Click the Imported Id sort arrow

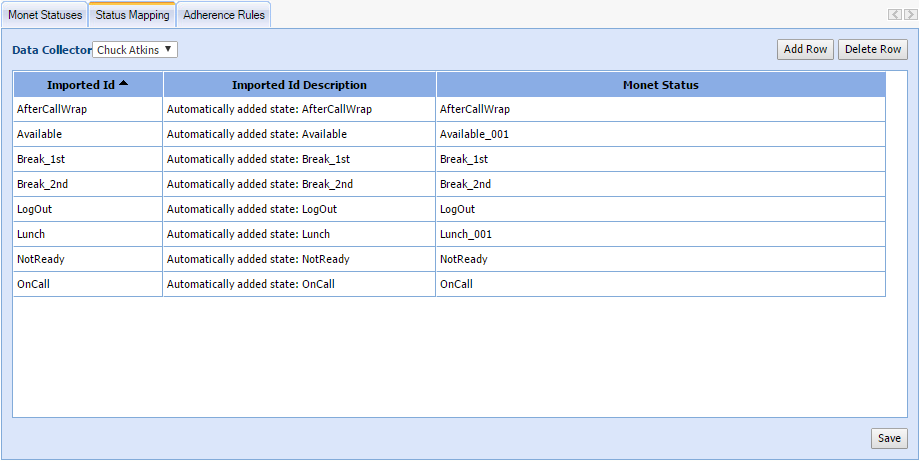(123, 83)
